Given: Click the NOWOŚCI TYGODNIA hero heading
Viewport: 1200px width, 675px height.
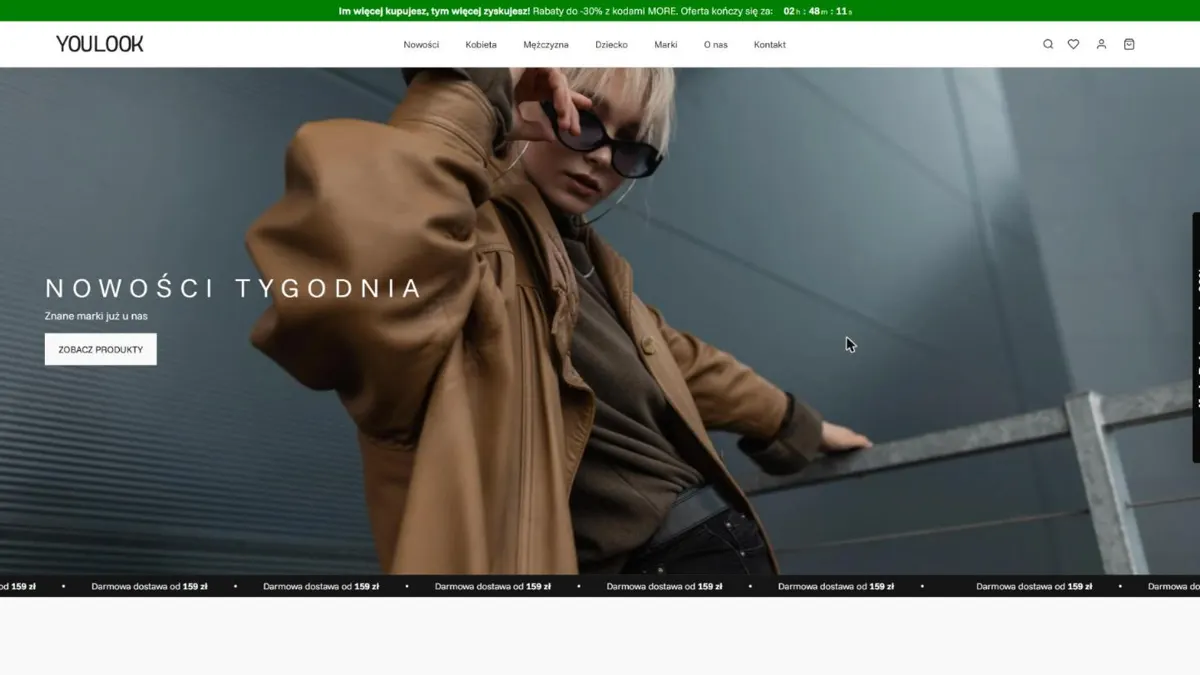Looking at the screenshot, I should tap(234, 289).
